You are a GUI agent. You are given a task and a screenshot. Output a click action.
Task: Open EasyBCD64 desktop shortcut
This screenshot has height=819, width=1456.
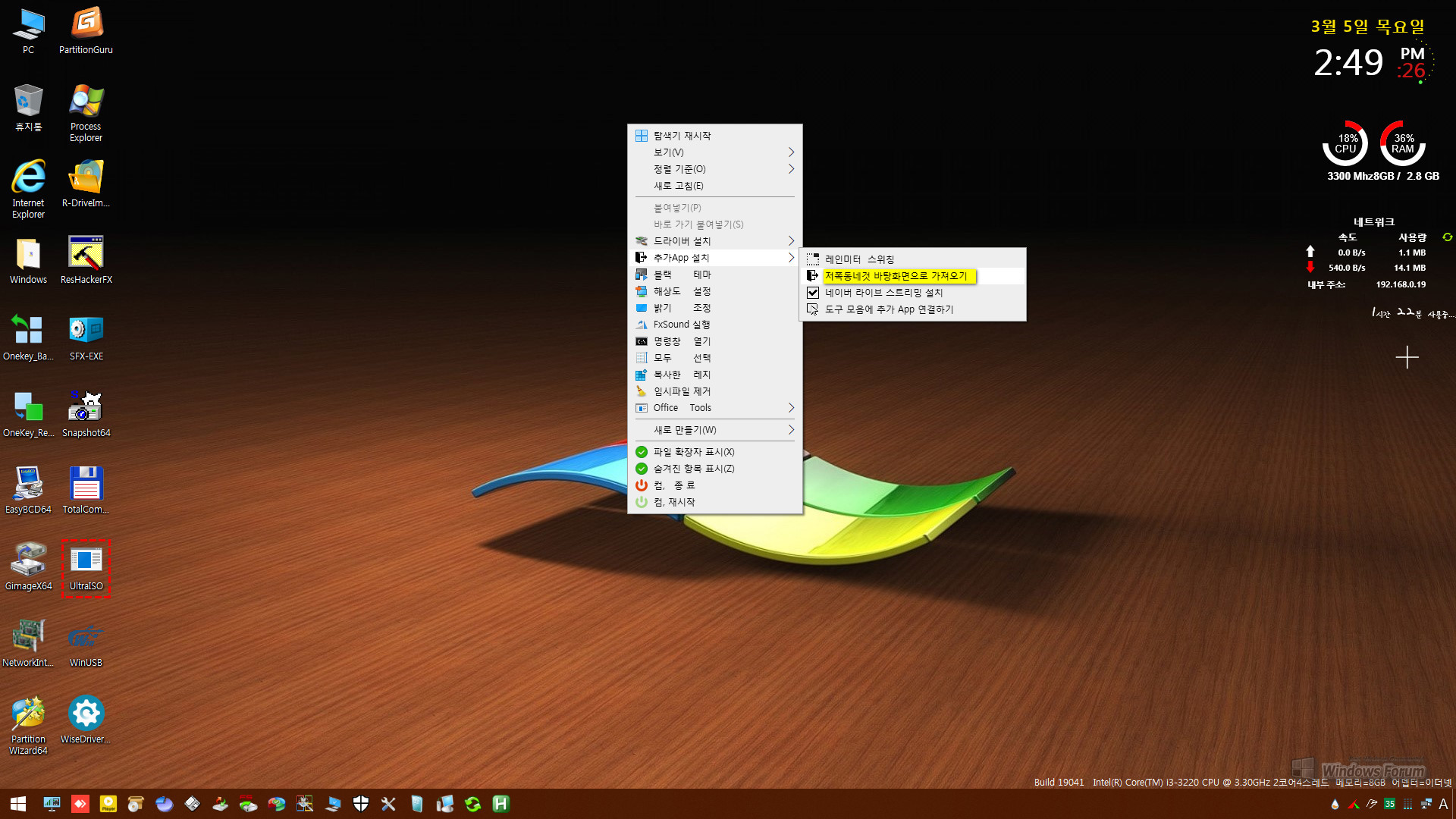click(28, 490)
